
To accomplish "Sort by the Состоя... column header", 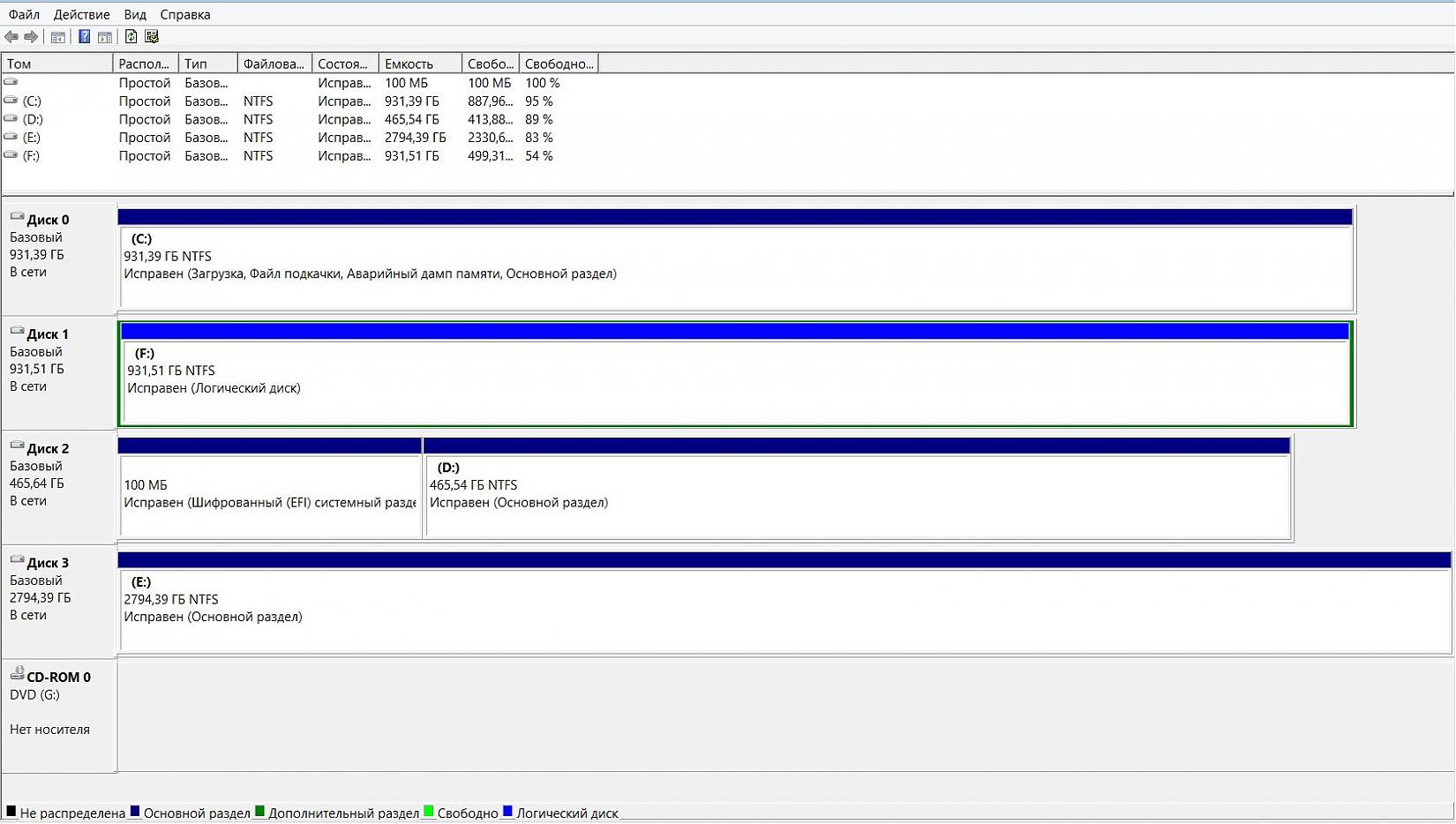I will pos(345,64).
